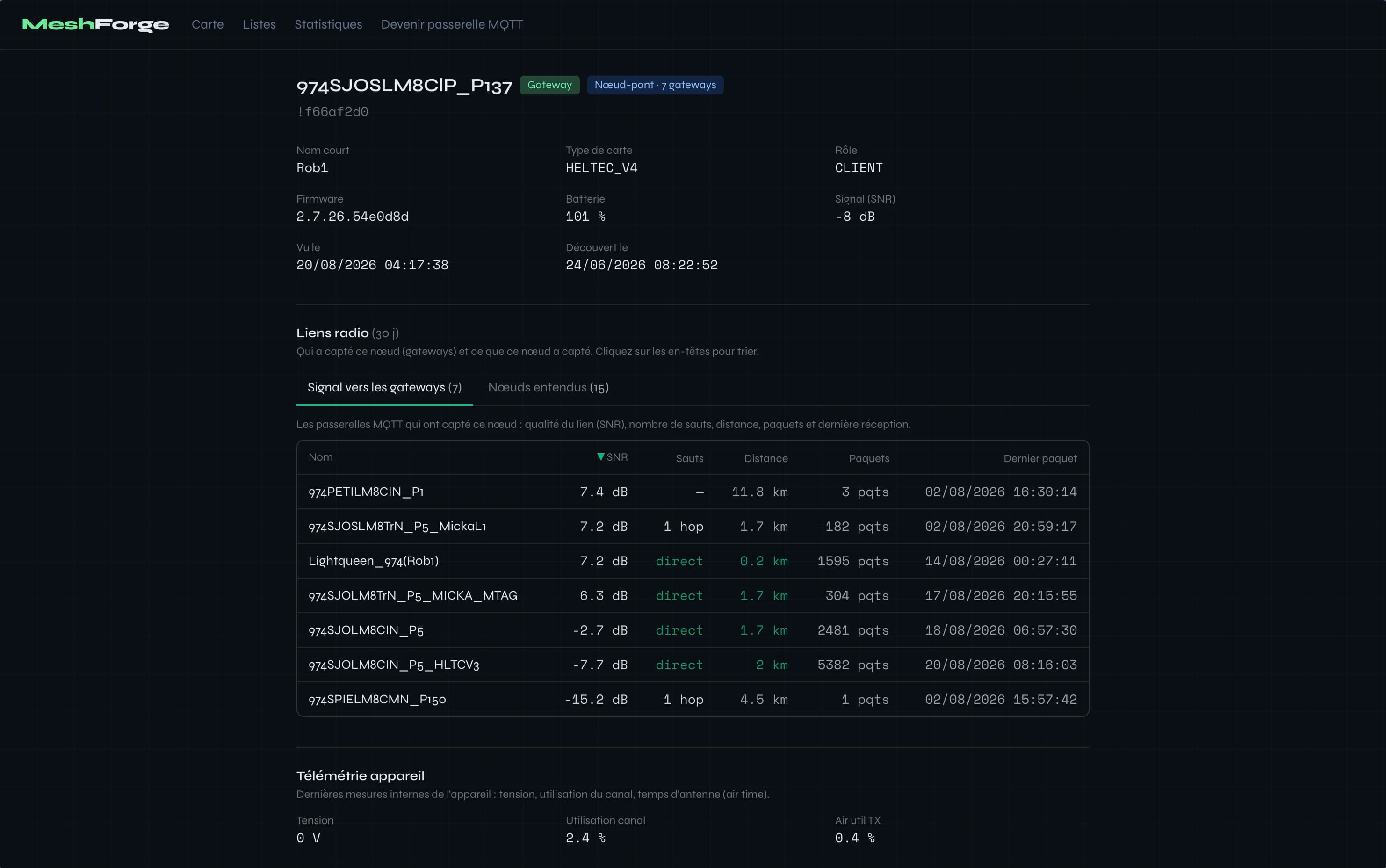Click Utilisation canal value 2.4 %
The image size is (1386, 868).
pyautogui.click(x=585, y=838)
